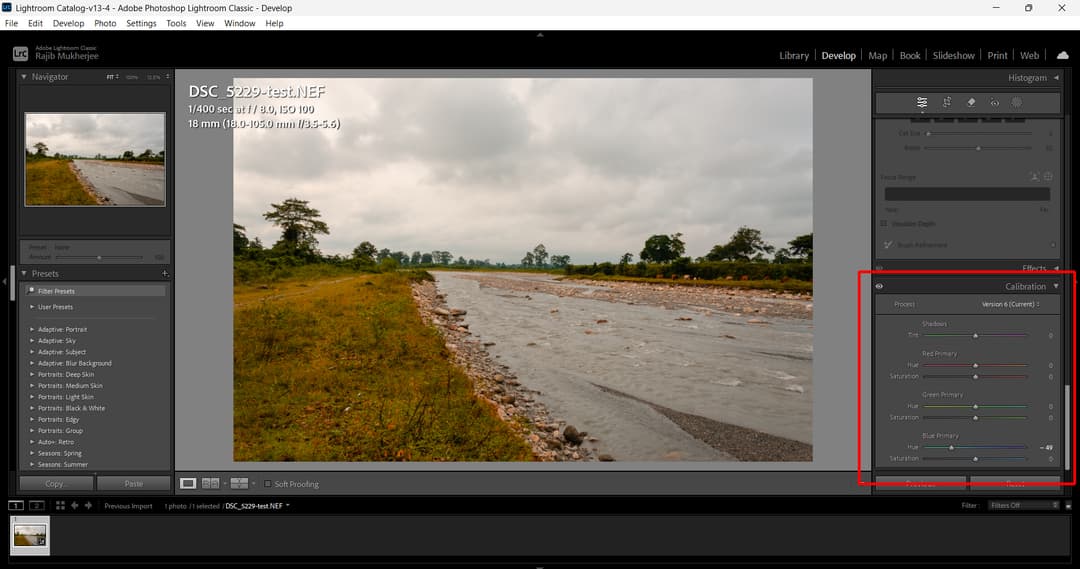The width and height of the screenshot is (1080, 569).
Task: Open the cloud sync status icon
Action: point(1063,55)
